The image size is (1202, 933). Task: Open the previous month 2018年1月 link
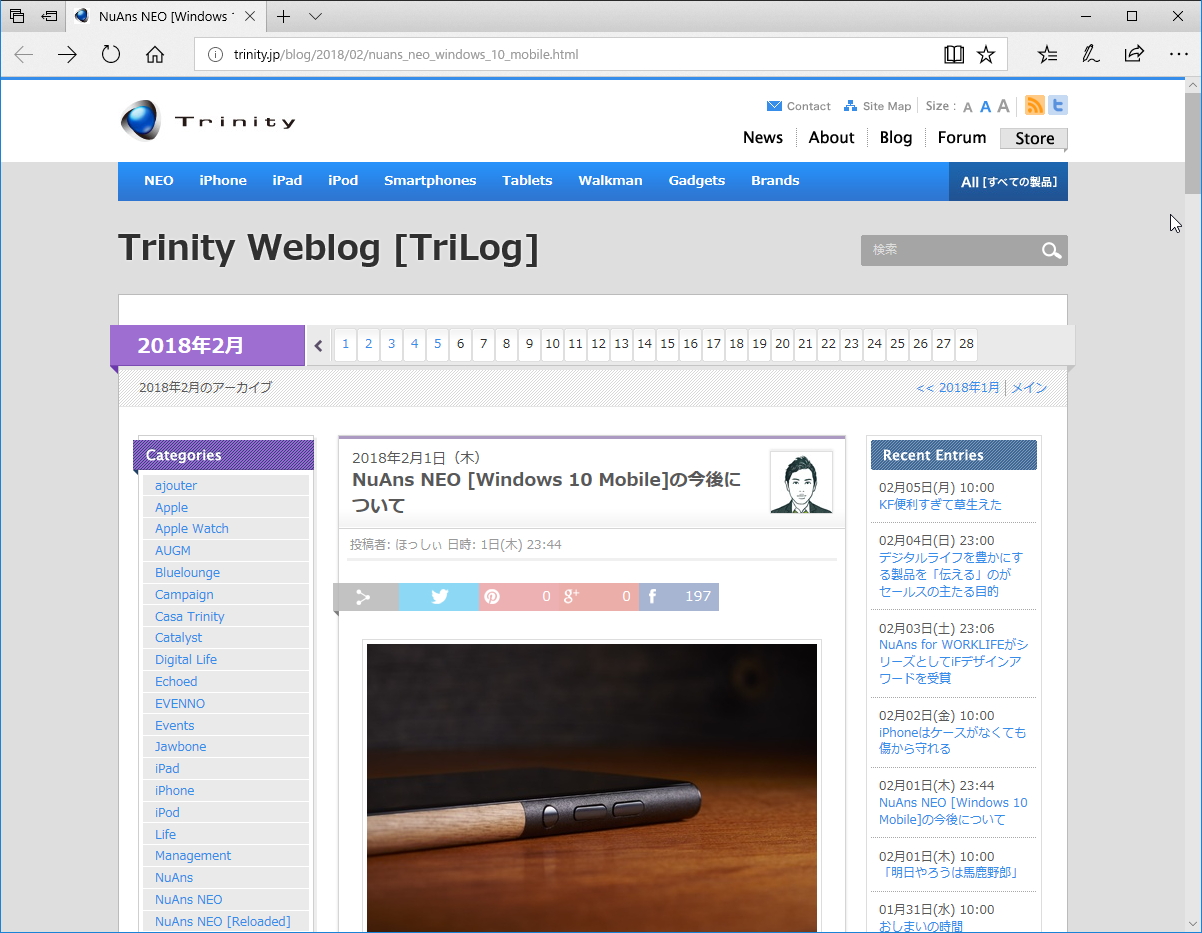[958, 388]
